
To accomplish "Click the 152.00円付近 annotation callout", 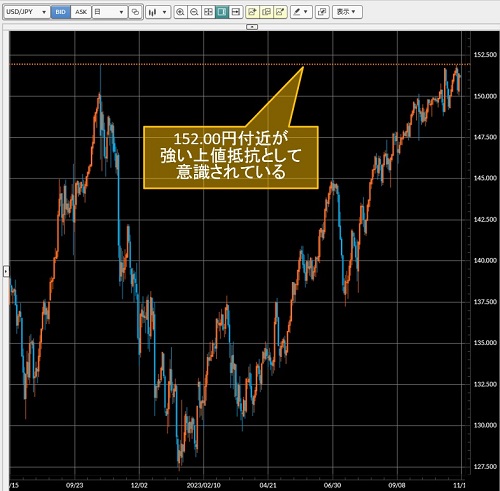I will pyautogui.click(x=231, y=157).
